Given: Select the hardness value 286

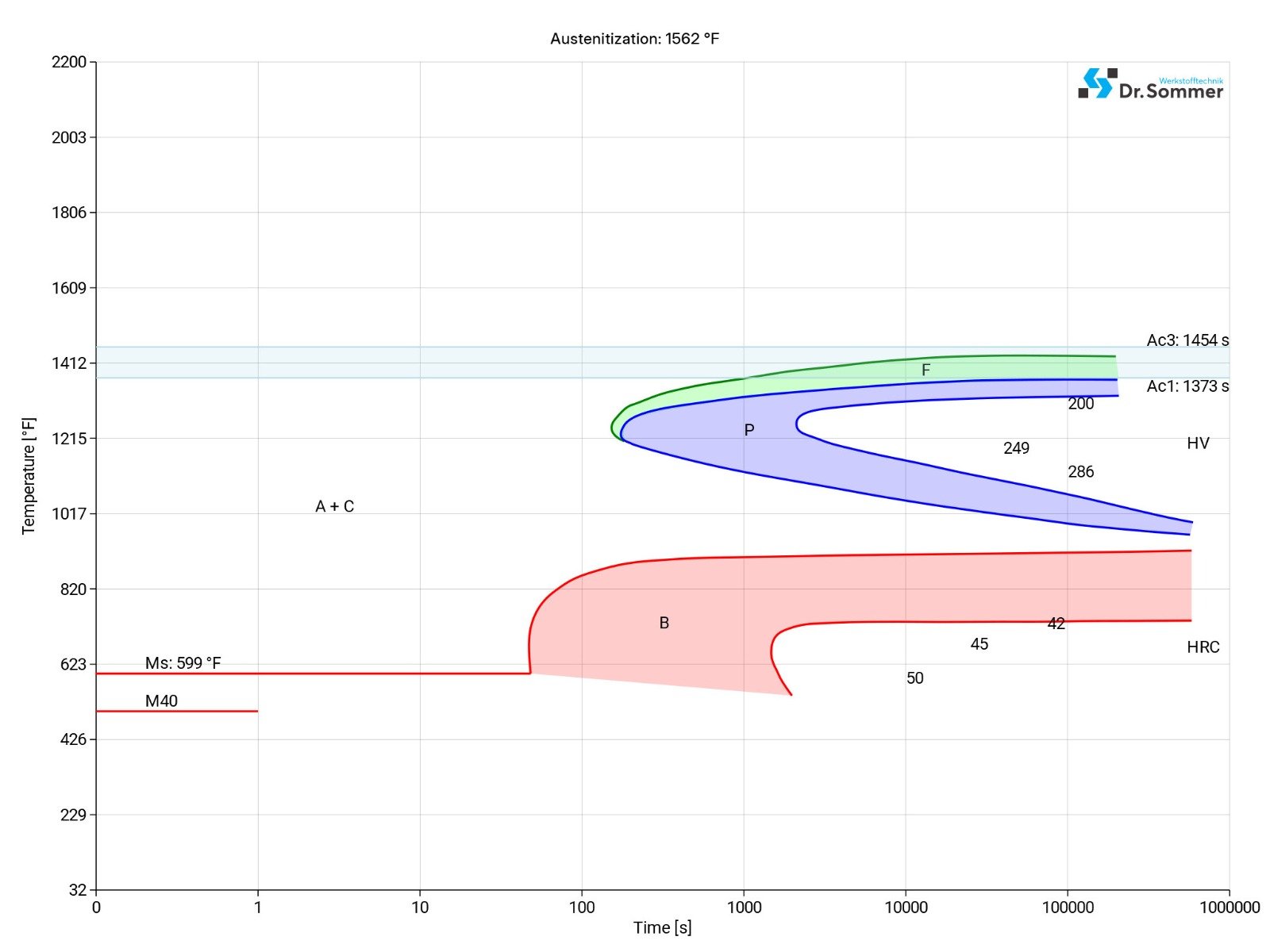Looking at the screenshot, I should [1079, 471].
